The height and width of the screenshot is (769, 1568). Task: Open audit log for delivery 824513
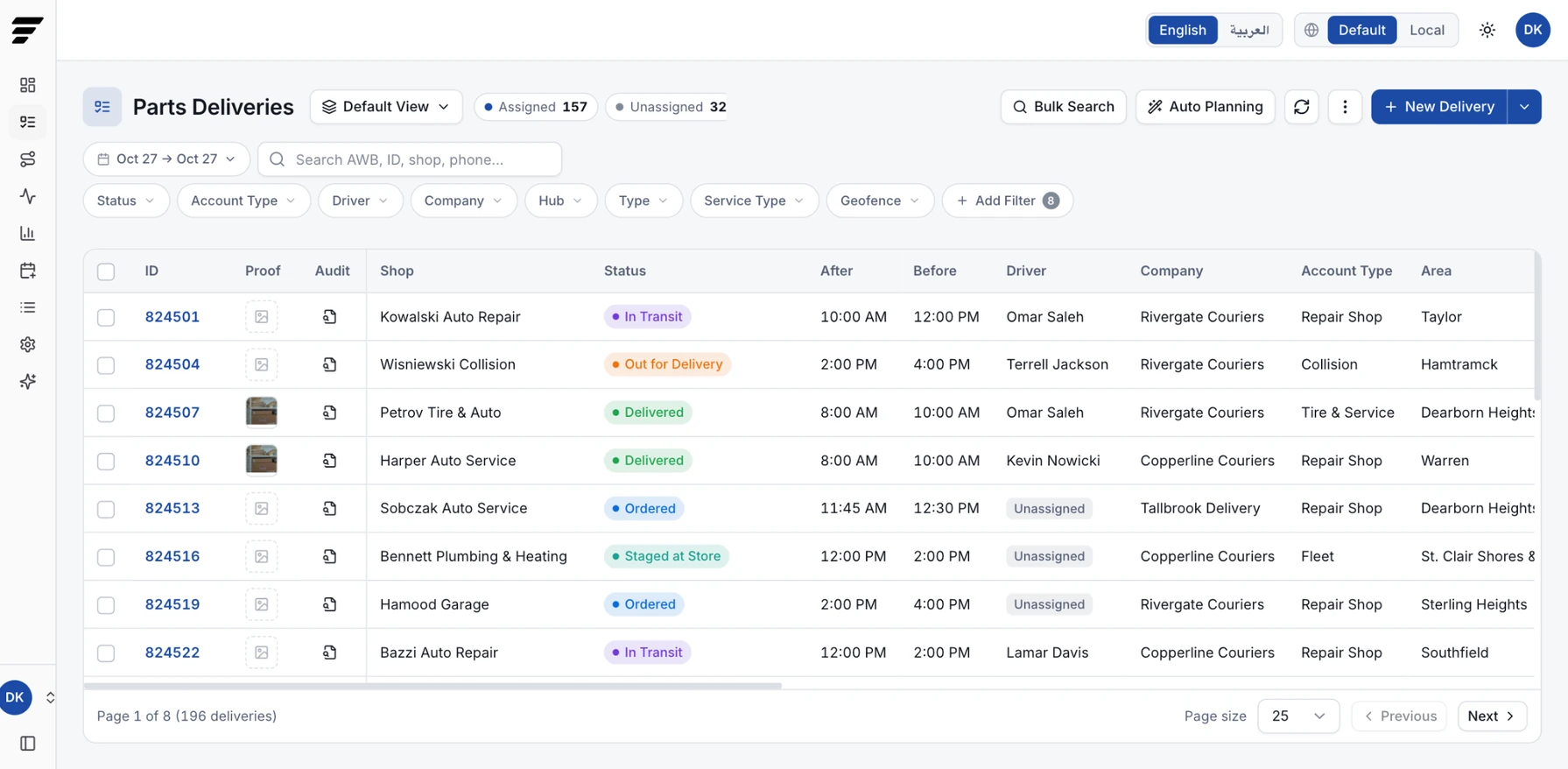coord(330,508)
